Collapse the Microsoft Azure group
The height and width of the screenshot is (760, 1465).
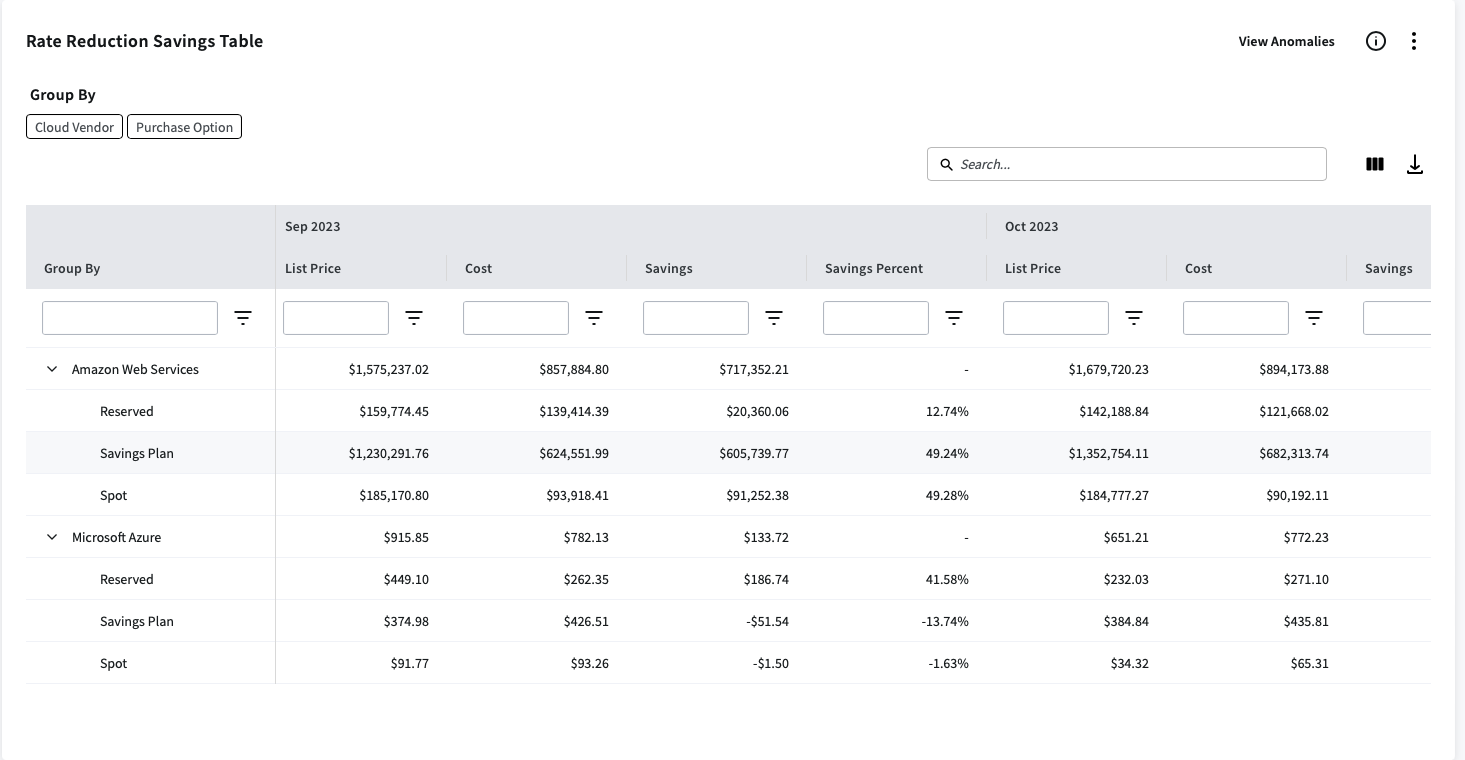tap(52, 537)
